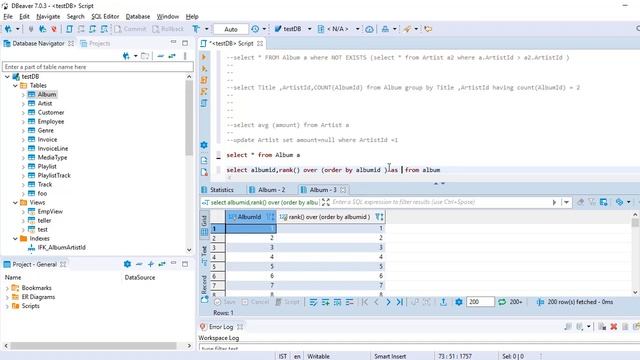The height and width of the screenshot is (360, 640).
Task: Click the gear icon in Project panel
Action: pos(127,264)
